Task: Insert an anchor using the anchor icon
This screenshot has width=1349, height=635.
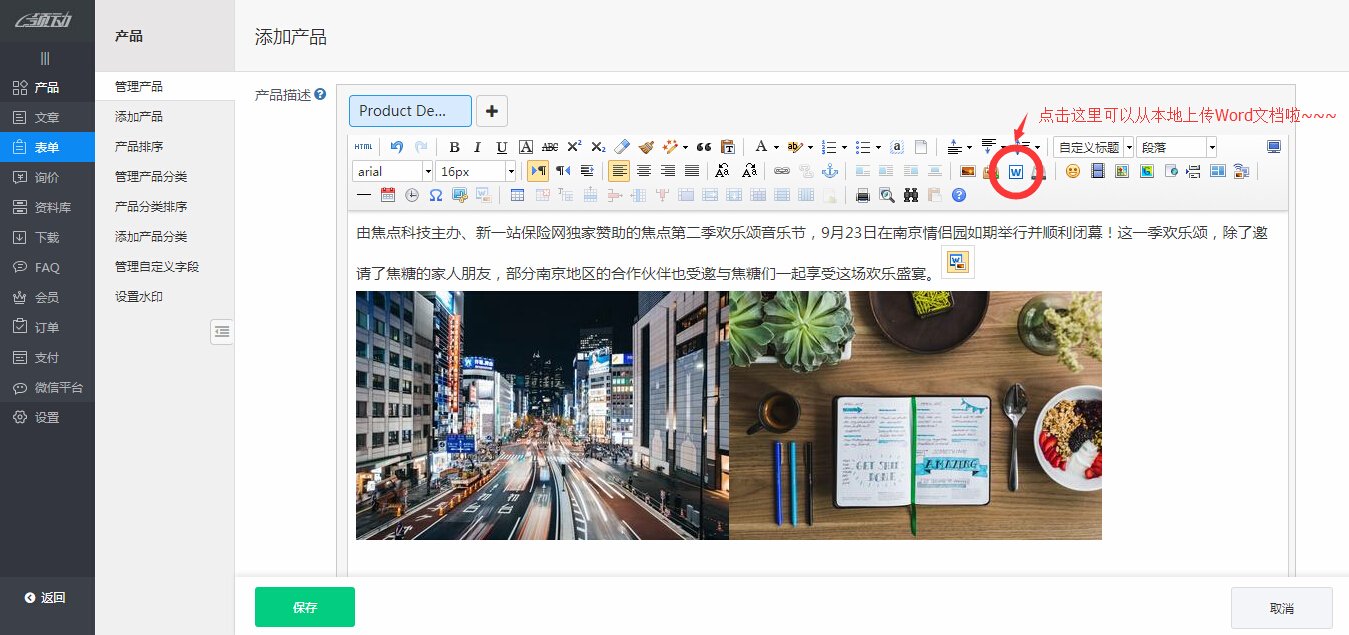Action: pyautogui.click(x=830, y=171)
